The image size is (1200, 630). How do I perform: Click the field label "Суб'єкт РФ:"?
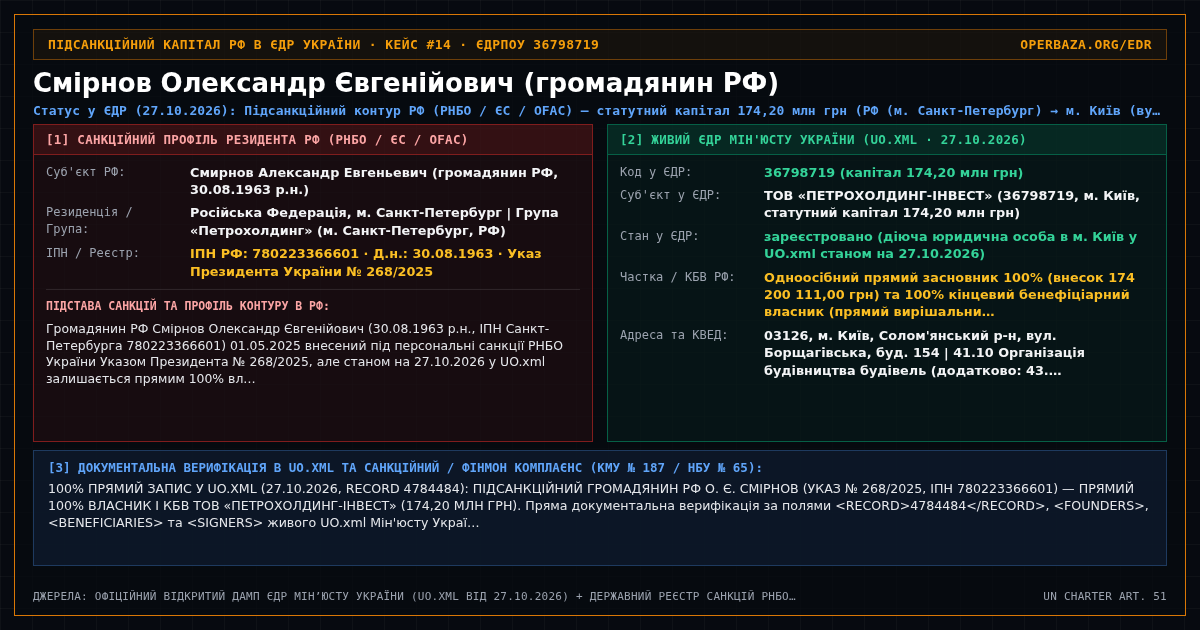pyautogui.click(x=86, y=172)
